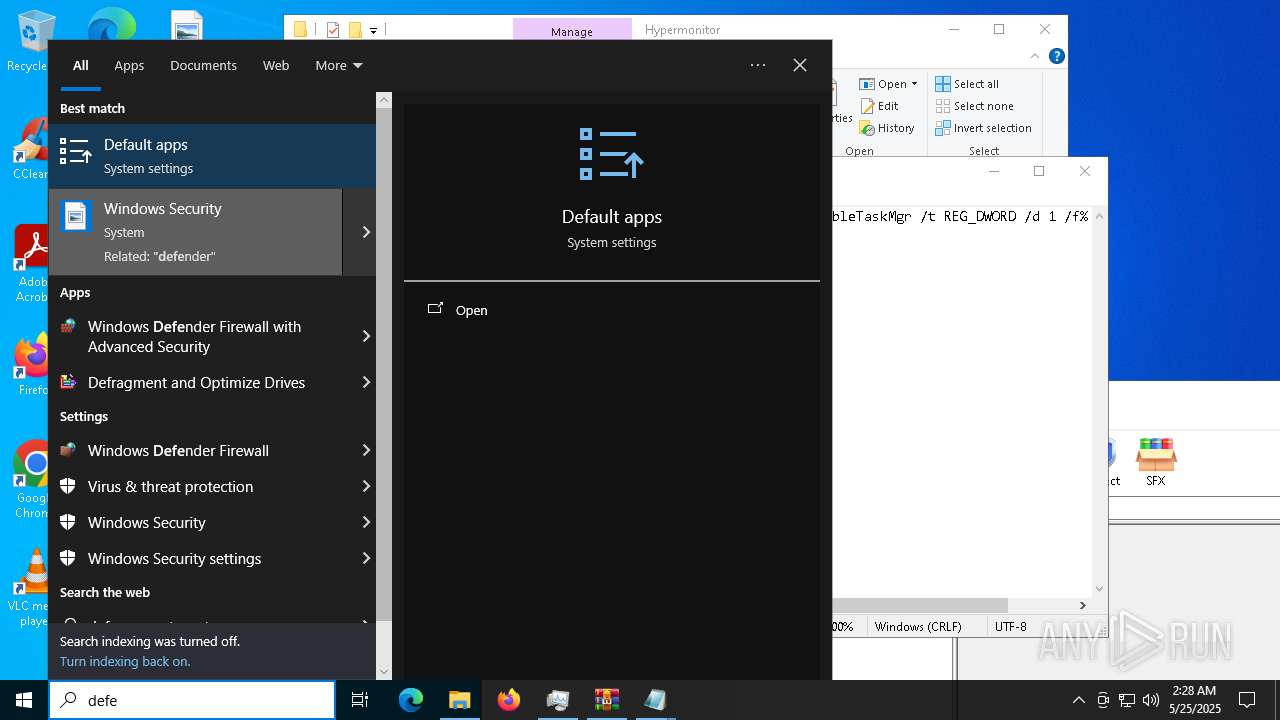This screenshot has width=1280, height=720.
Task: Open Windows Defender Firewall setting
Action: coord(200,450)
